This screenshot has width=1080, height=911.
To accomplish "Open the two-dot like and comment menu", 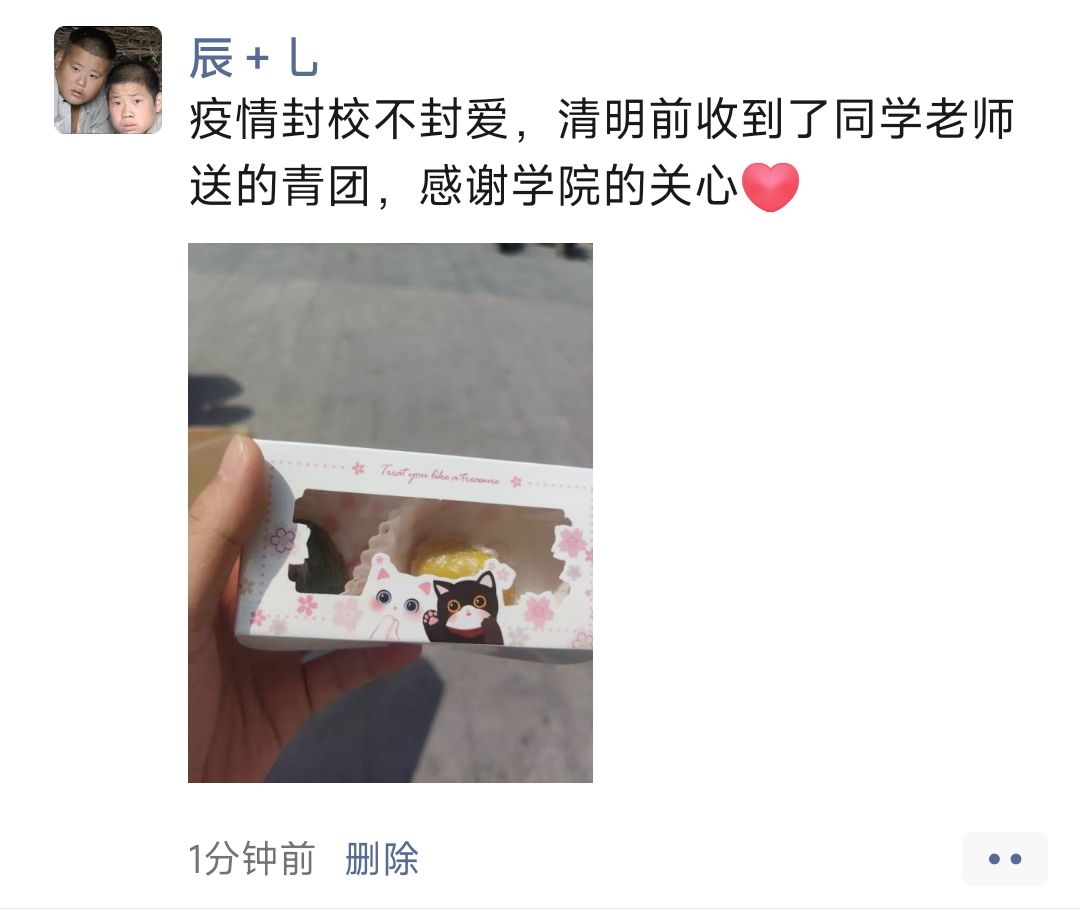I will point(1004,859).
